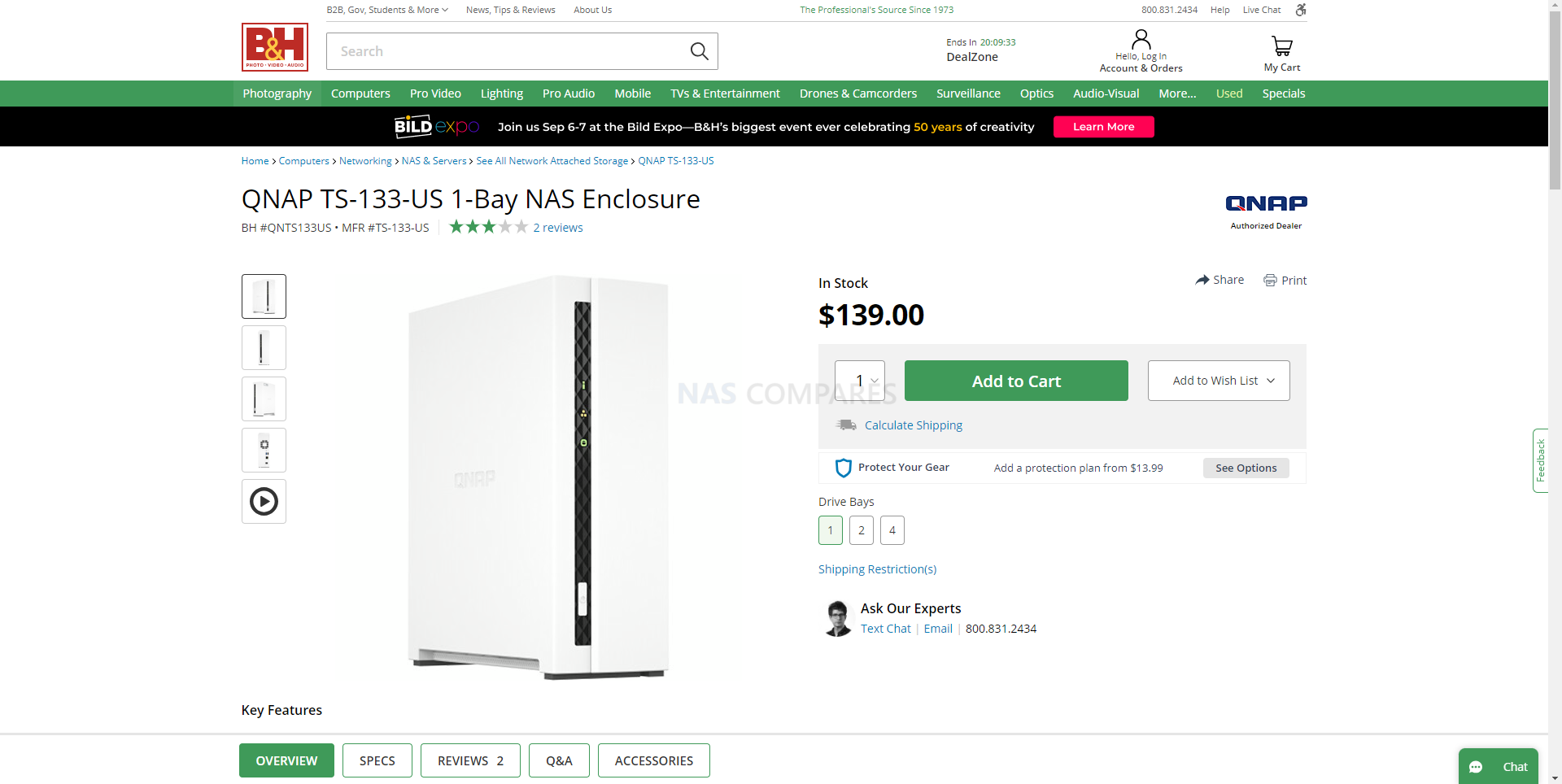This screenshot has width=1562, height=784.
Task: Click the Print printer icon
Action: 1270,281
